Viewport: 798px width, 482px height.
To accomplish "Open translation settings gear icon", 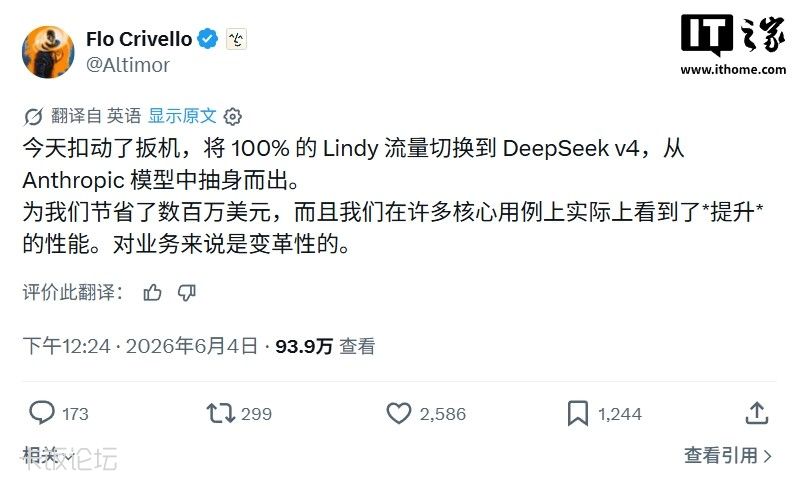I will point(233,117).
